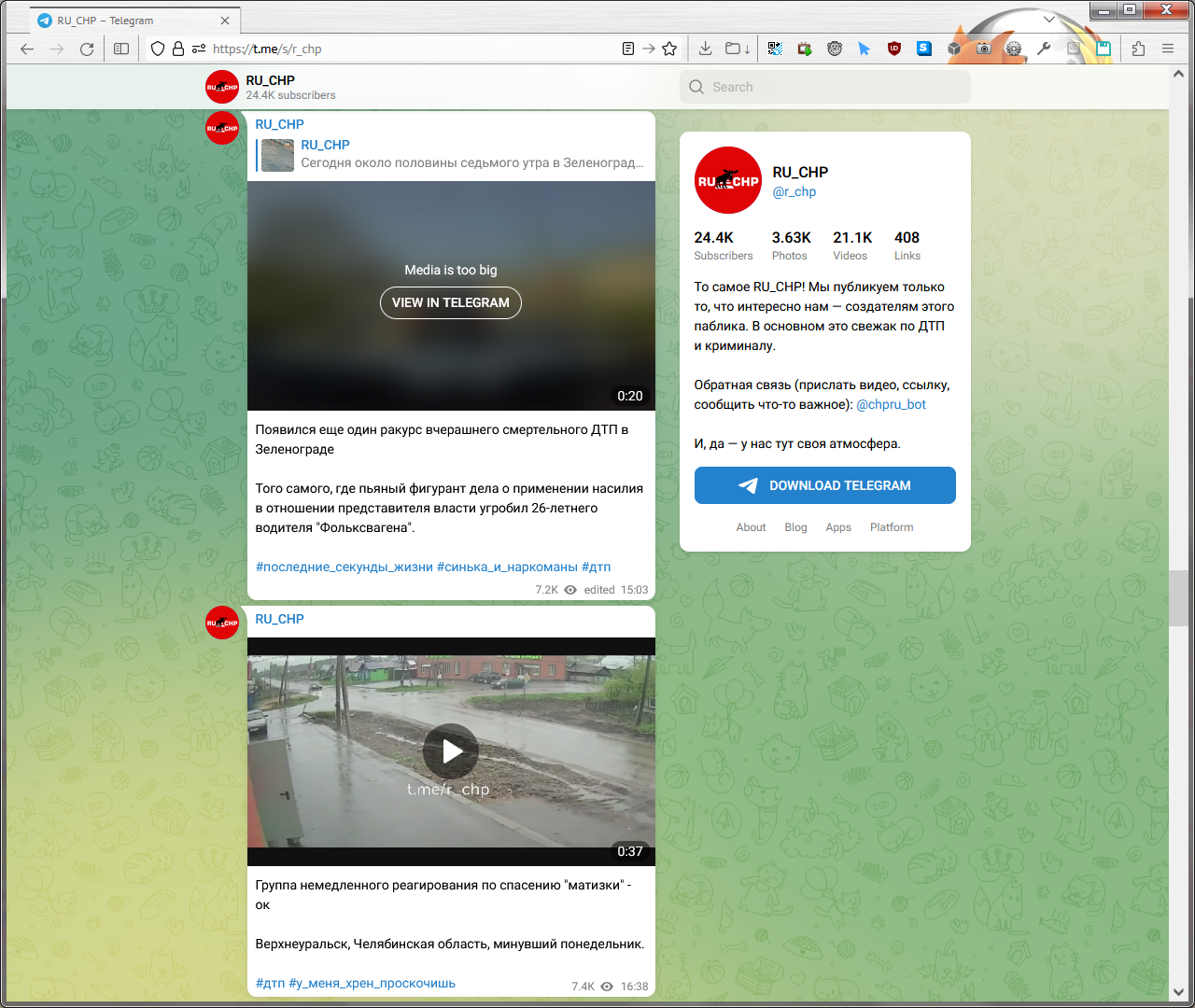Open hashtag #синька_и_наркоманы
The image size is (1195, 1008).
pyautogui.click(x=507, y=567)
